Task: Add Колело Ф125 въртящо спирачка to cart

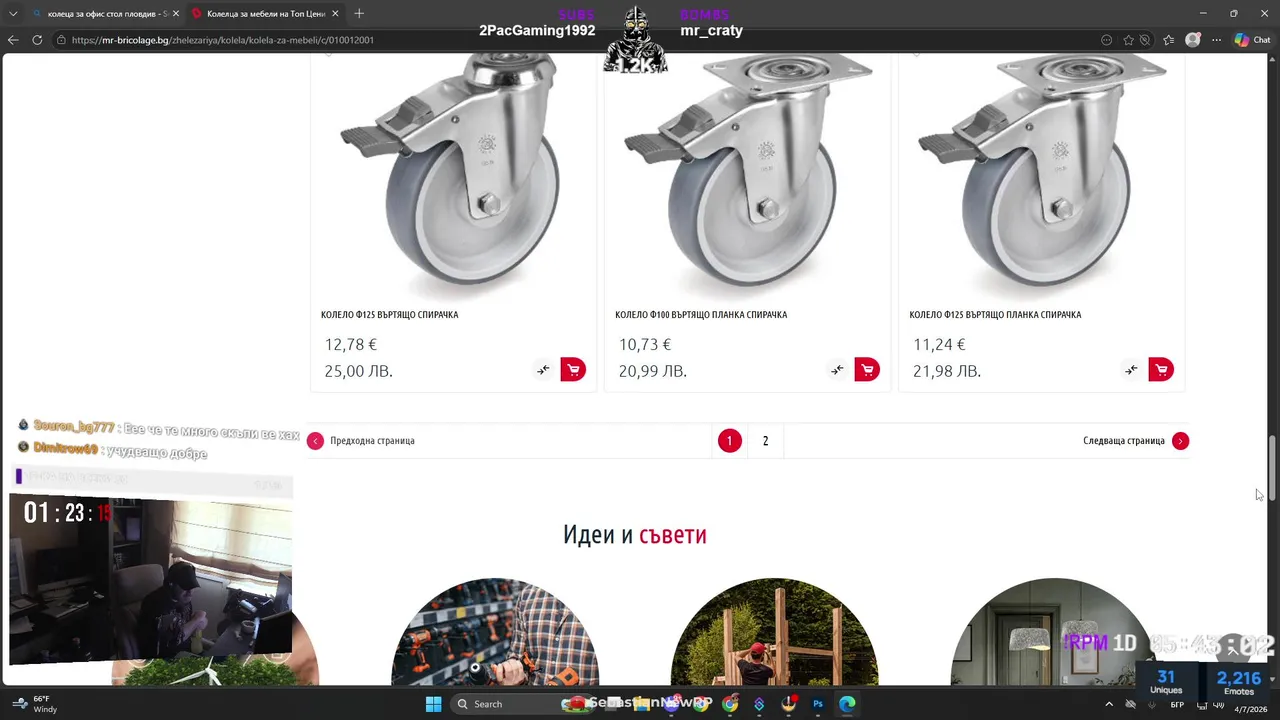Action: point(573,370)
